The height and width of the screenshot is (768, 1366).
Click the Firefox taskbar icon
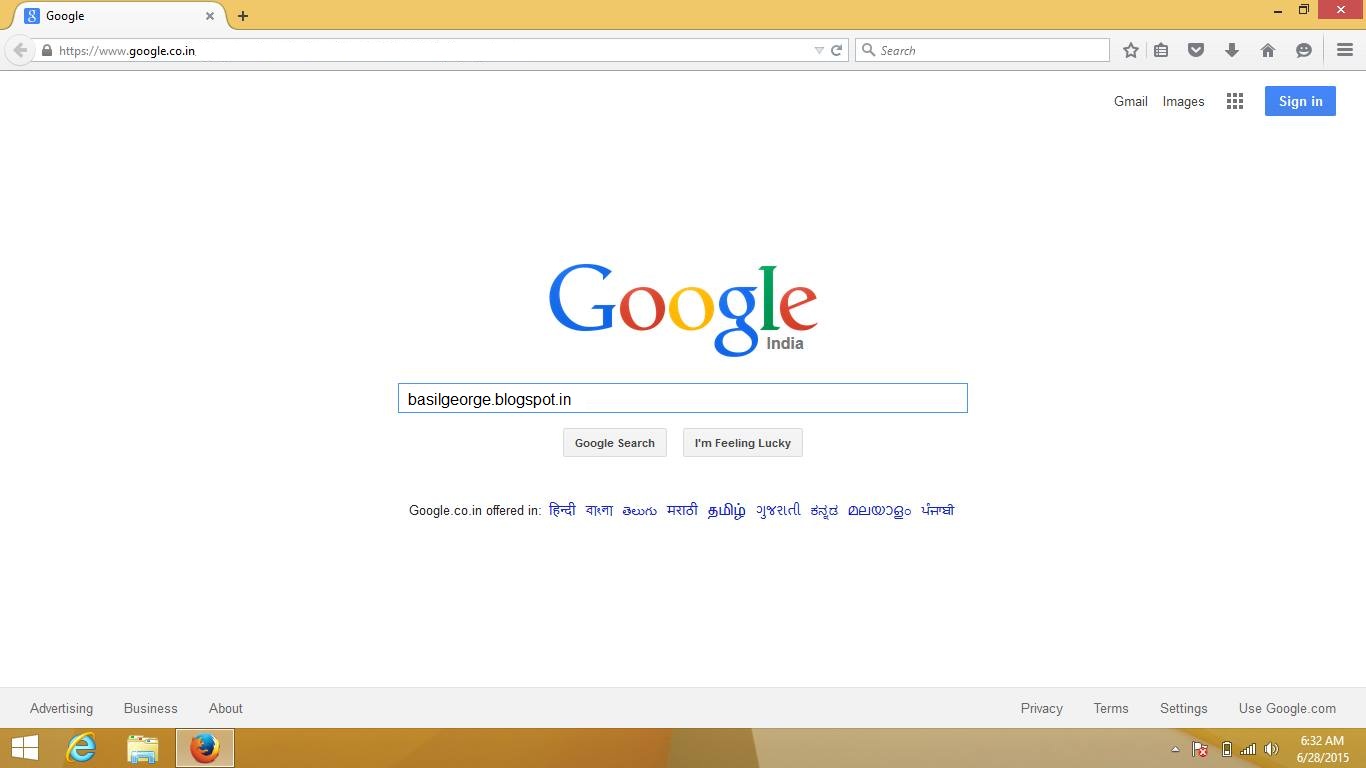coord(205,748)
